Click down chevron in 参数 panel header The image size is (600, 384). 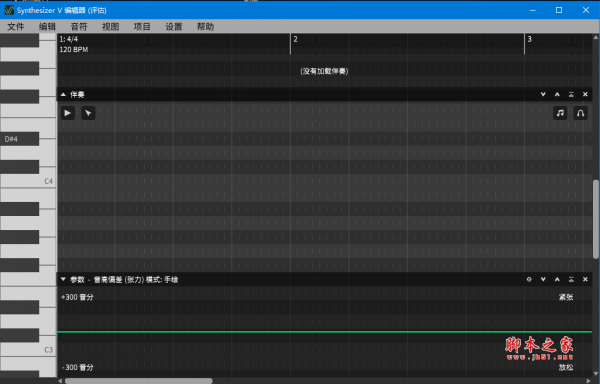point(543,280)
